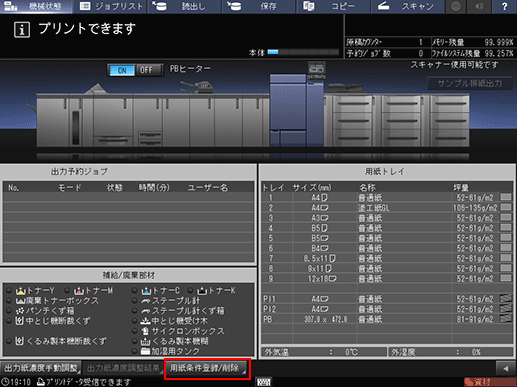This screenshot has width=517, height=387.
Task: Switch to the コピー copy tab
Action: 333,6
